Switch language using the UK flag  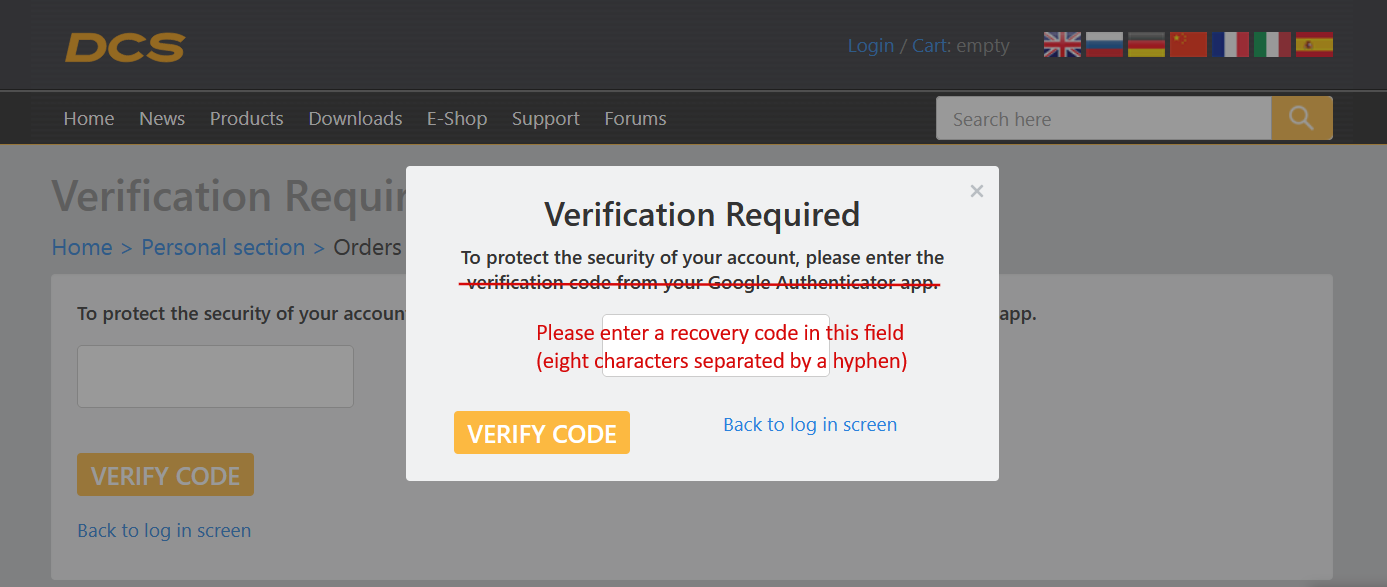(x=1062, y=45)
